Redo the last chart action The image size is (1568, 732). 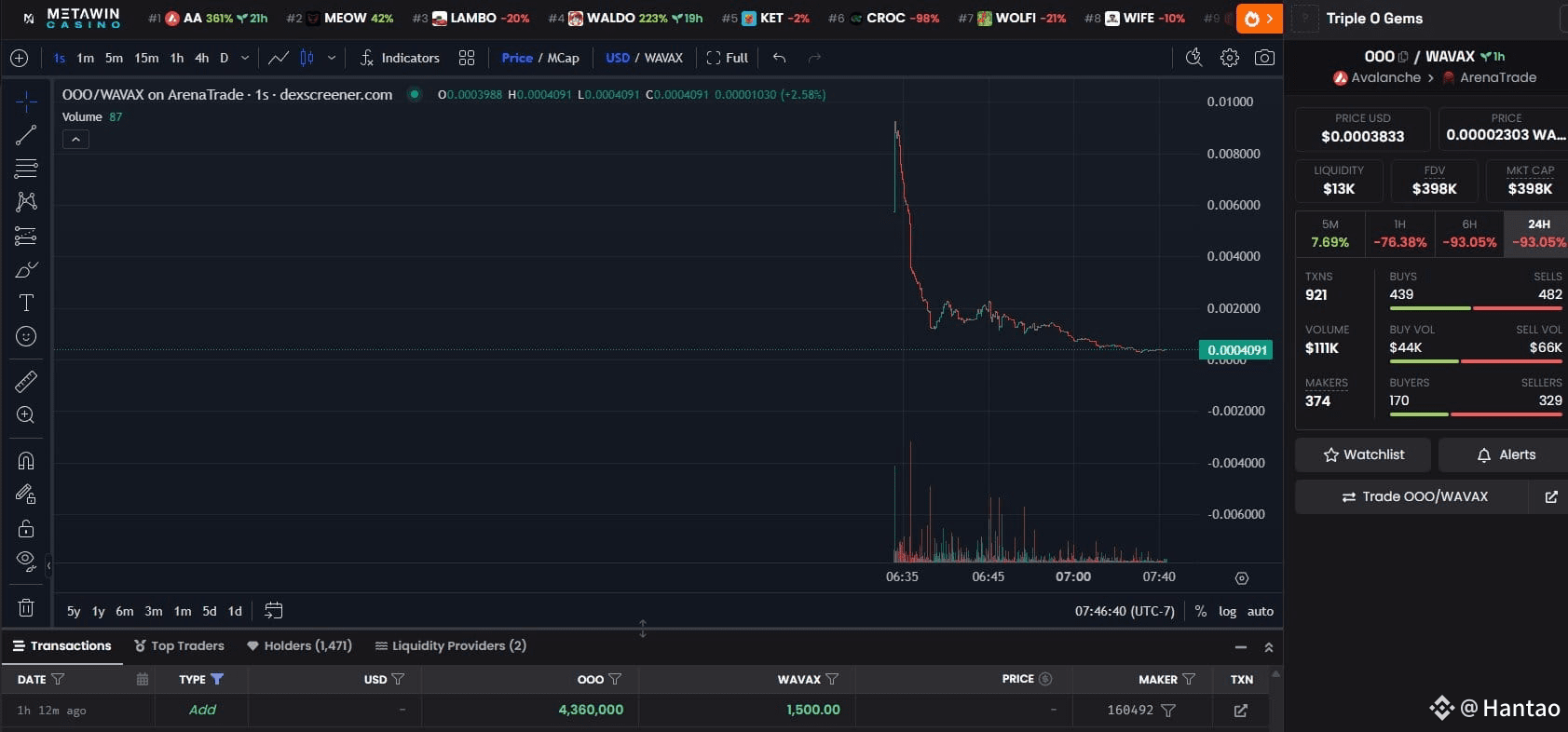click(x=814, y=58)
